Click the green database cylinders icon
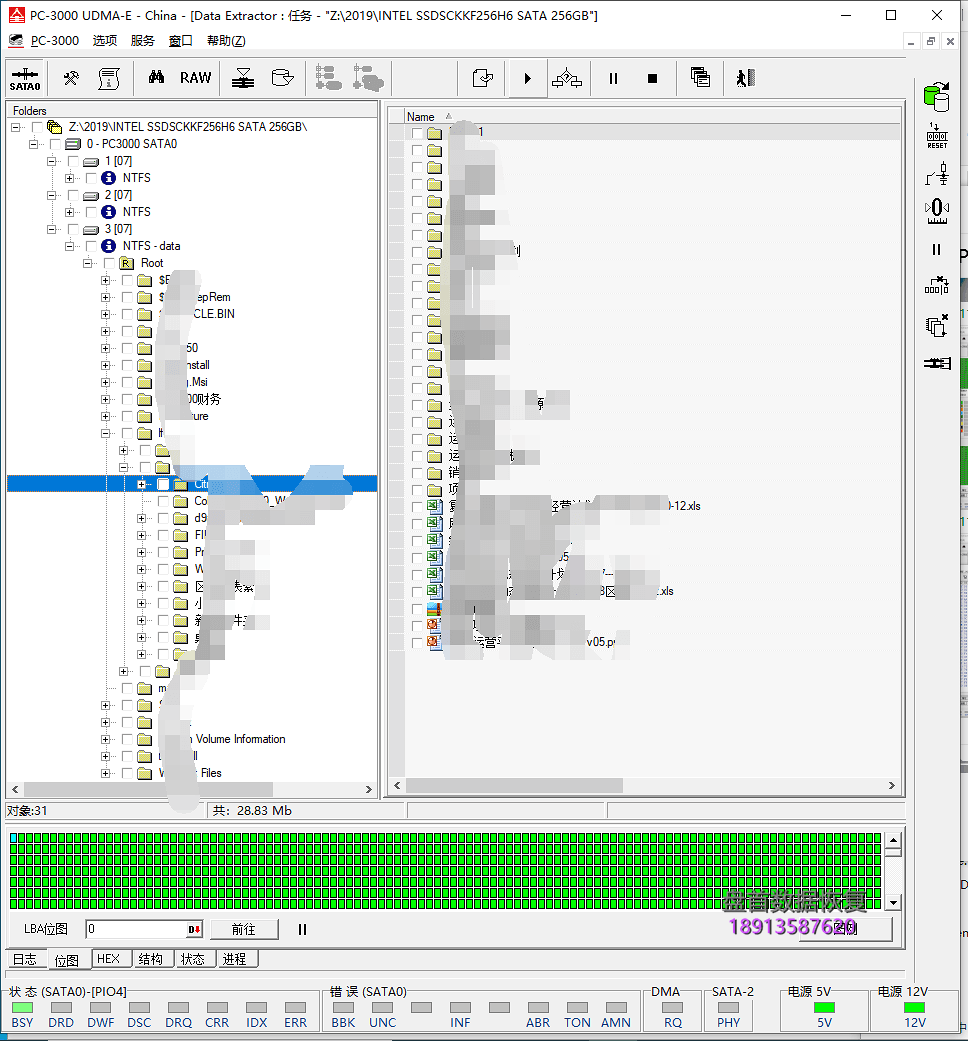This screenshot has width=968, height=1041. [x=937, y=97]
